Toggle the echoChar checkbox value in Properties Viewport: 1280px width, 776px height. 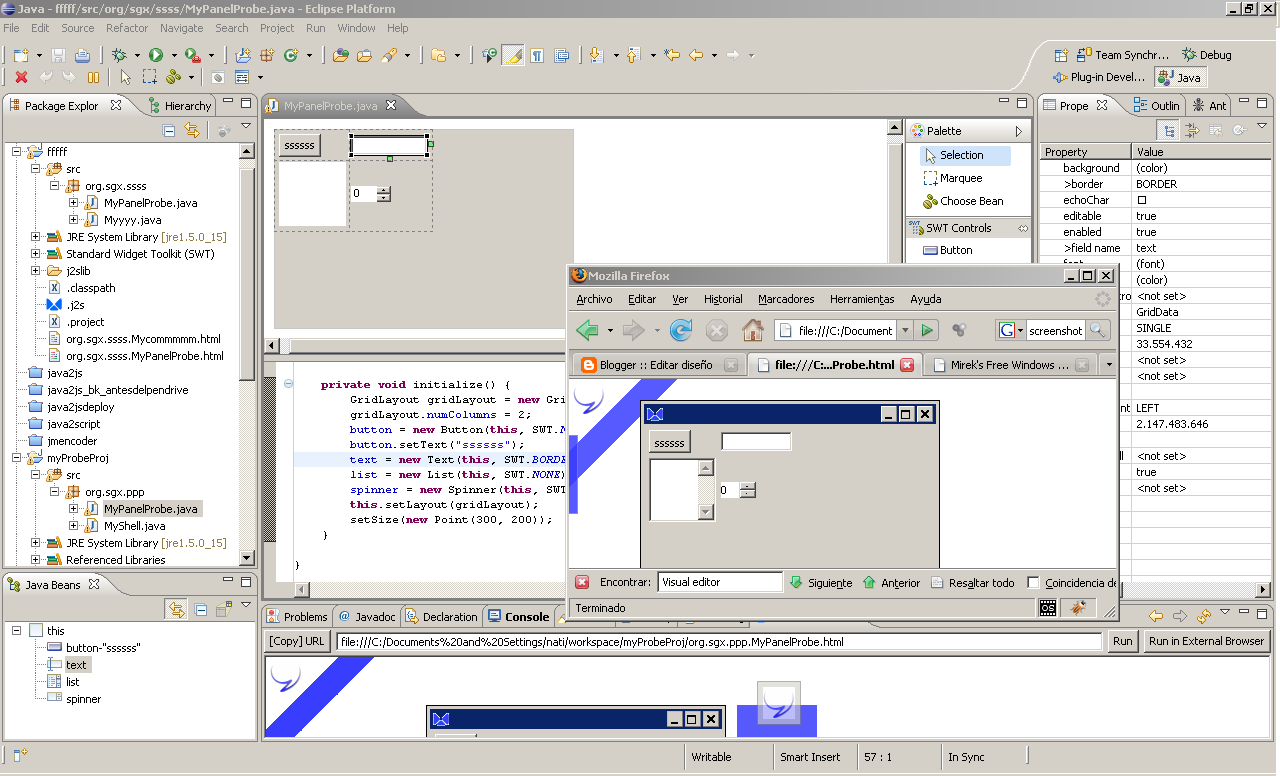tap(1142, 200)
